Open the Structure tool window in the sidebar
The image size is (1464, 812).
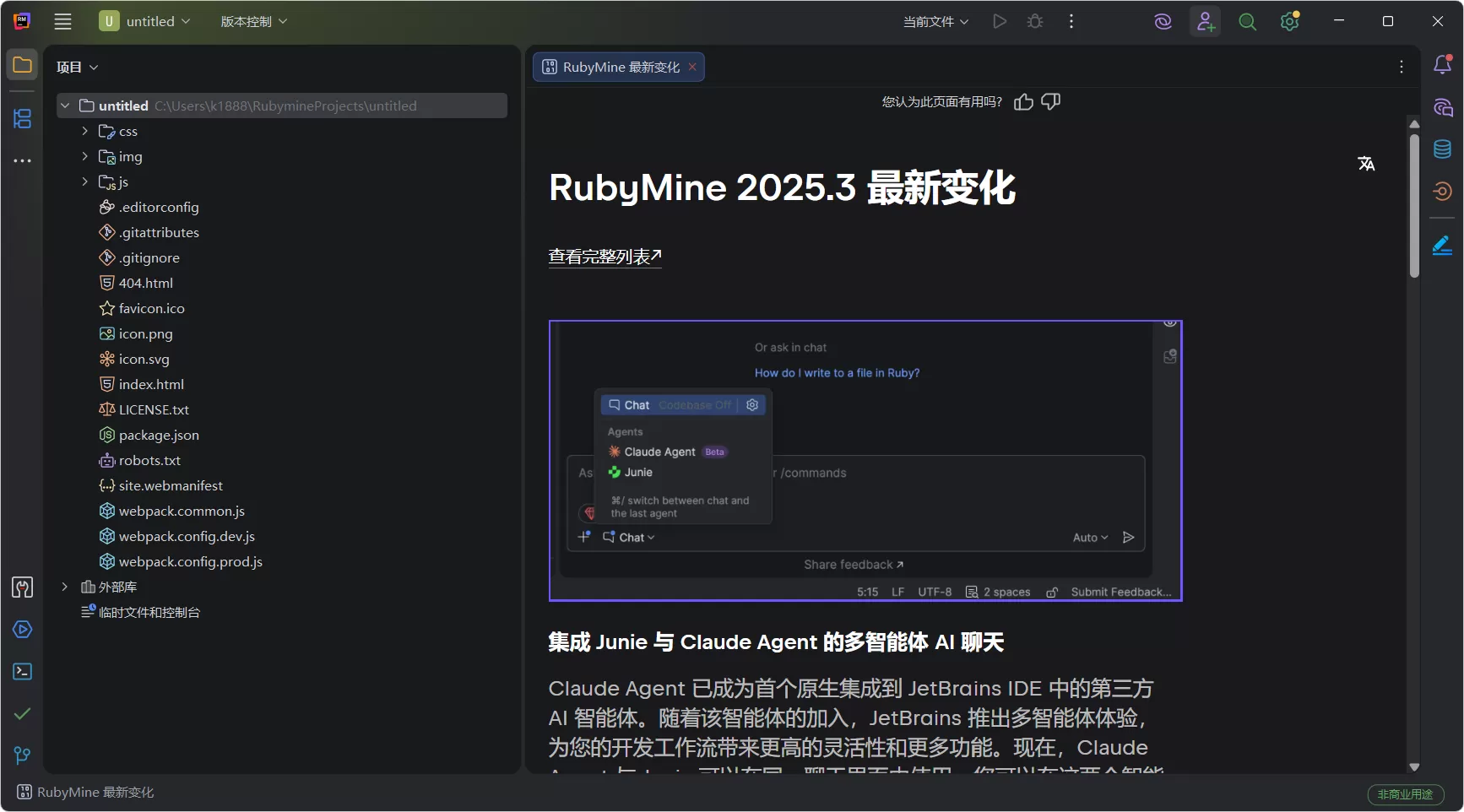coord(22,119)
